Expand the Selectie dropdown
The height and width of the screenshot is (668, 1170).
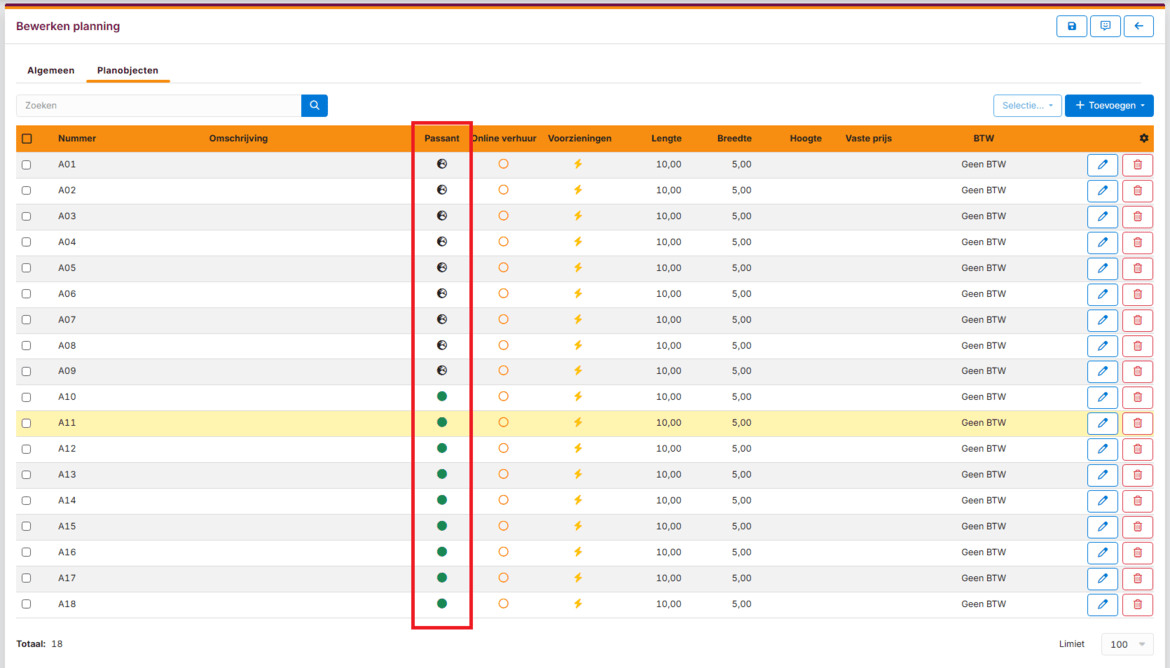click(x=1026, y=105)
